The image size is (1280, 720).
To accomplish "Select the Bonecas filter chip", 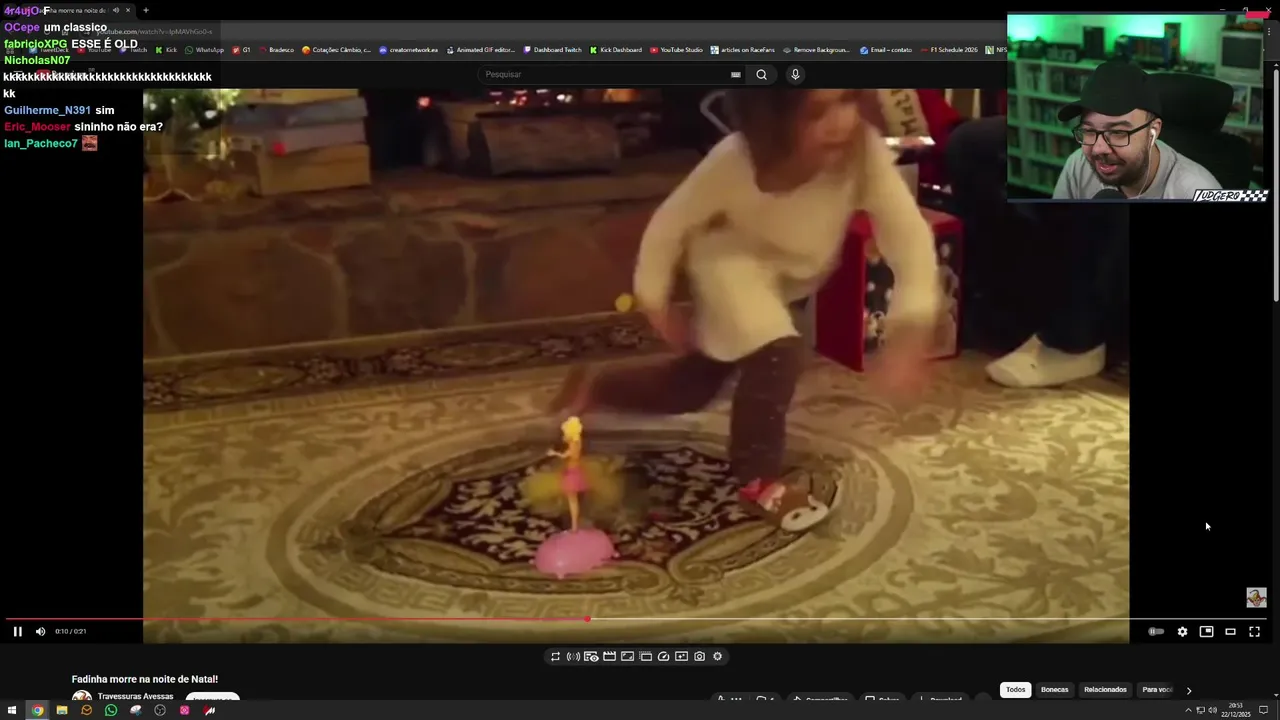I will coord(1054,690).
